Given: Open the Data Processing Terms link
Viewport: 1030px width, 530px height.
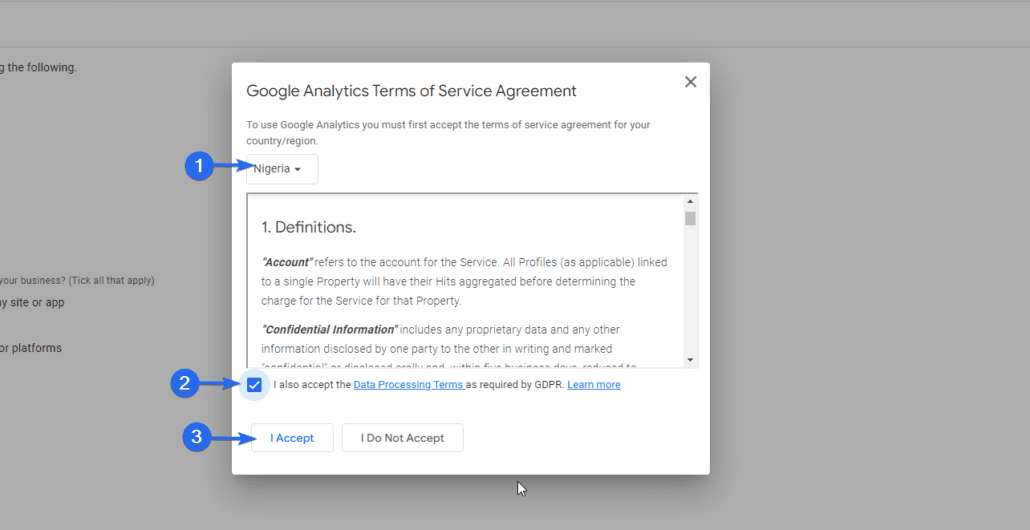Looking at the screenshot, I should (x=409, y=385).
